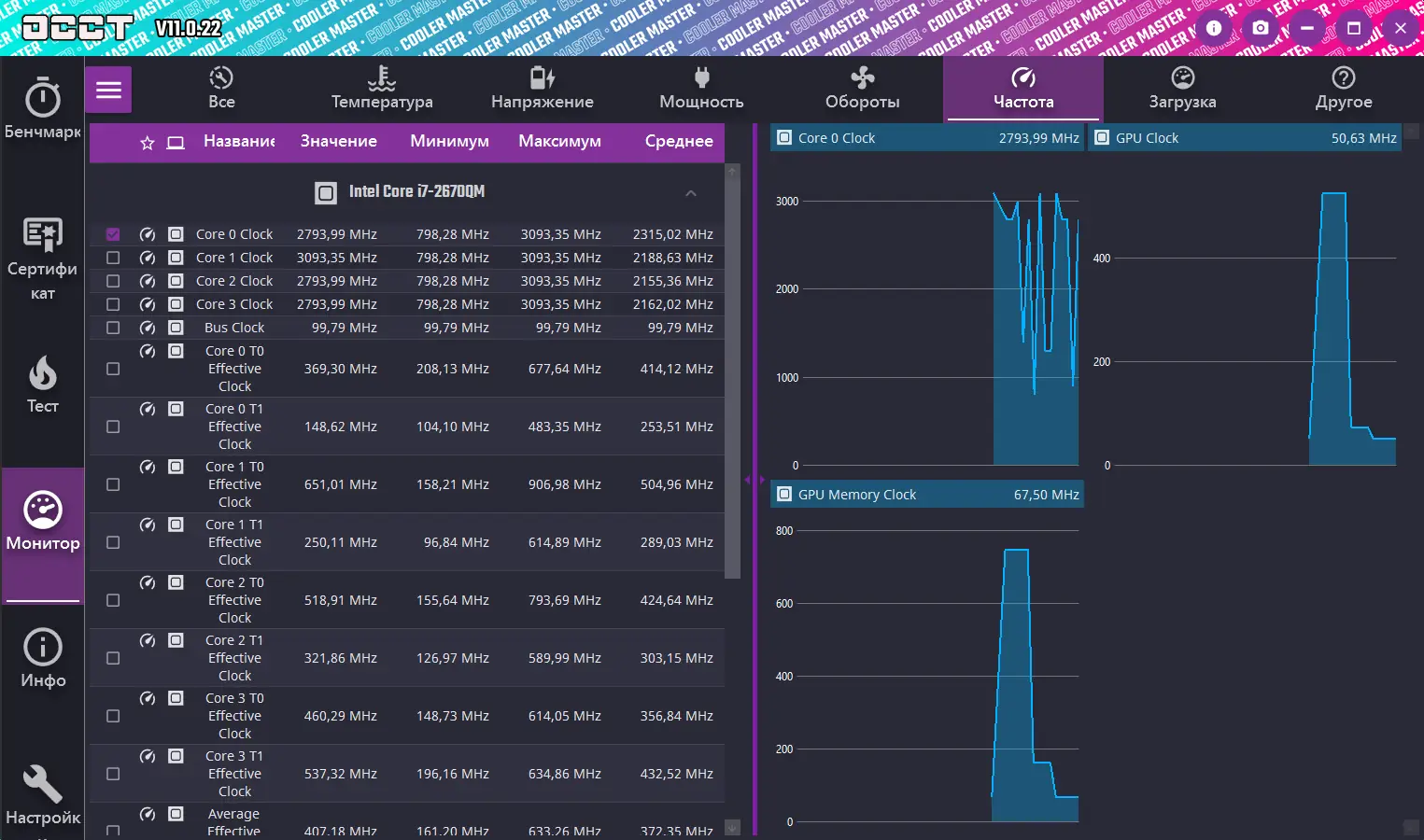
Task: Check the Bus Clock checkbox
Action: pos(113,328)
